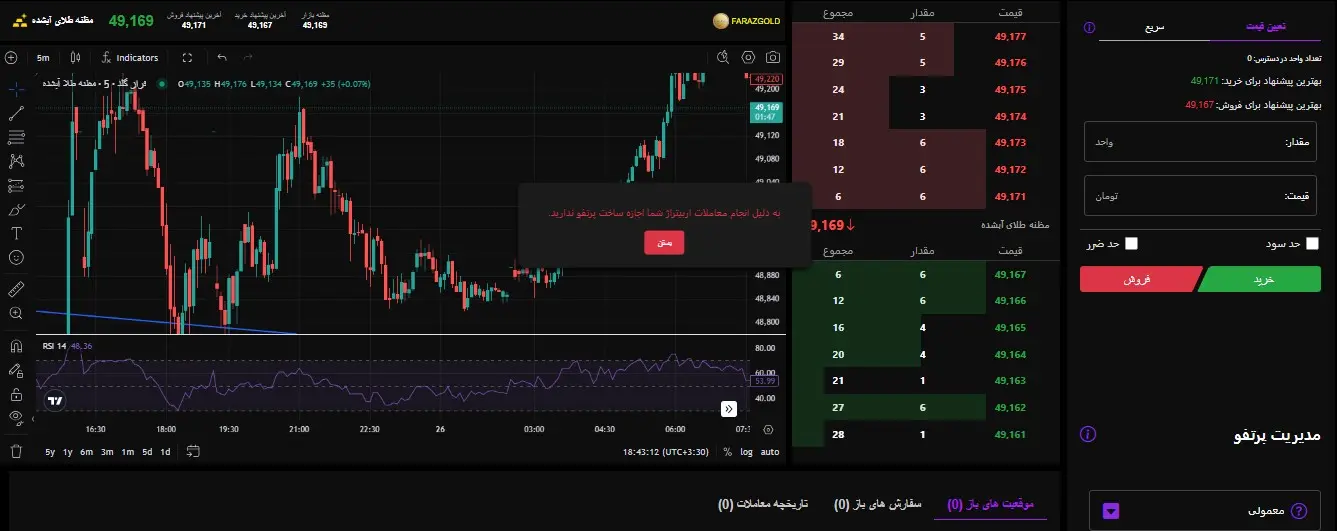Screen dimensions: 1337x531
Task: Select the 1d time range
Action: 166,452
